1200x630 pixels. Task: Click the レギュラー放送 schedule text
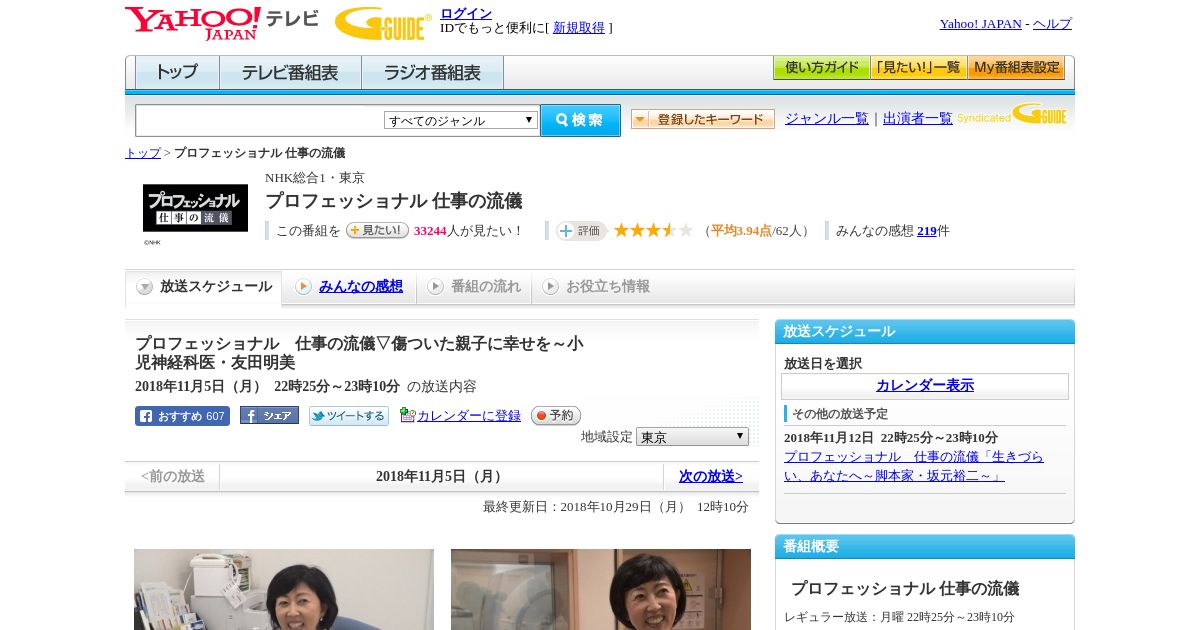(x=899, y=617)
